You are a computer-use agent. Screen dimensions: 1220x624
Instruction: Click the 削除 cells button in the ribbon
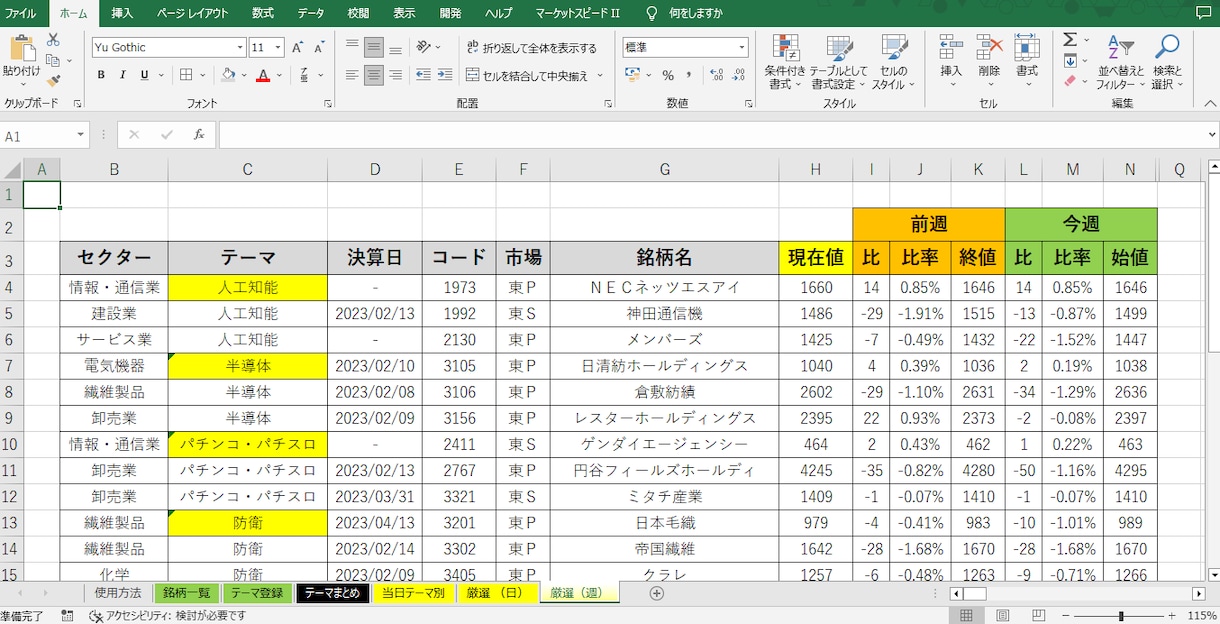[989, 60]
